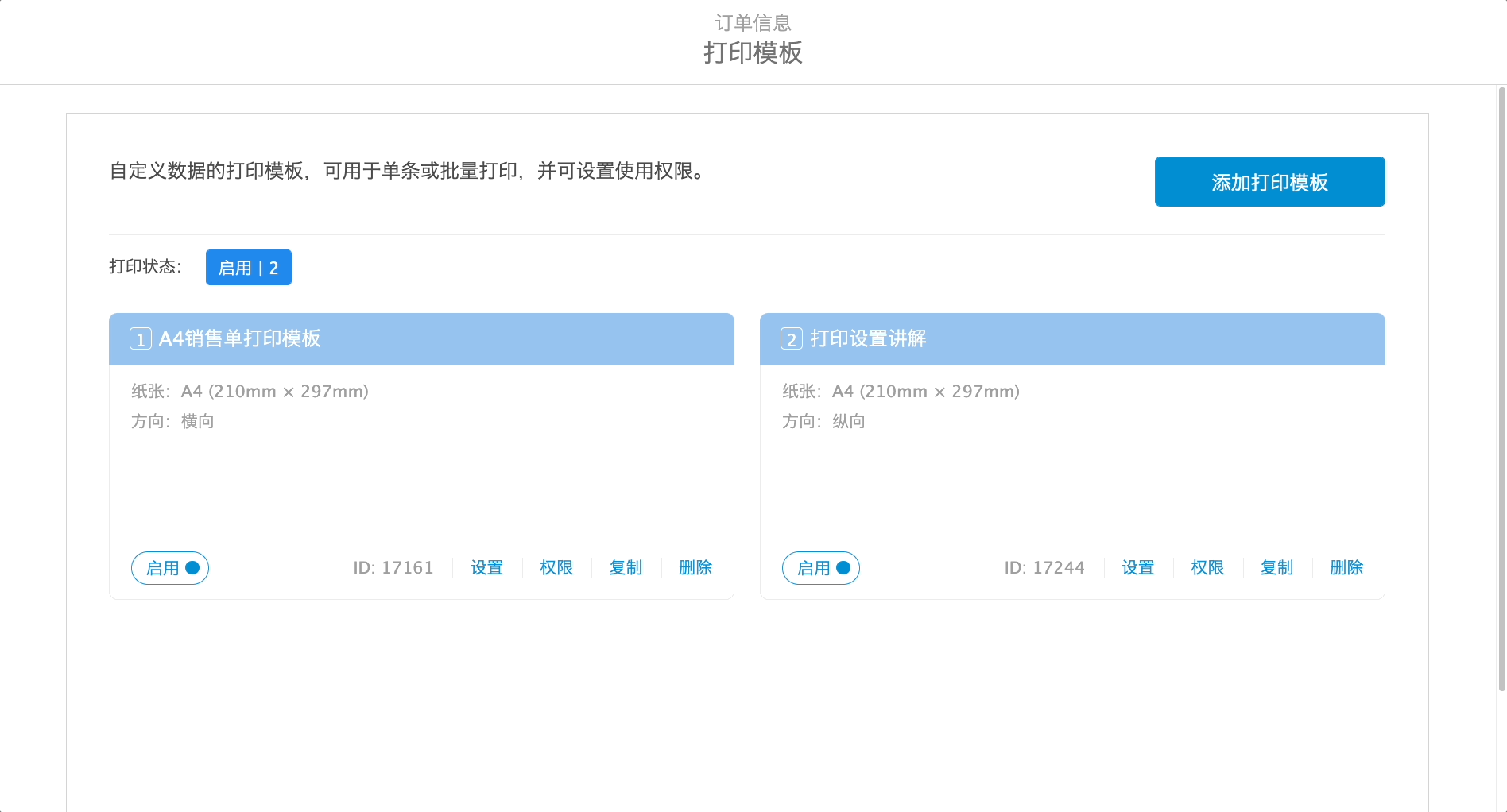Toggle 启用 switch on 打印设置讲解 card
Image resolution: width=1507 pixels, height=812 pixels.
point(821,568)
